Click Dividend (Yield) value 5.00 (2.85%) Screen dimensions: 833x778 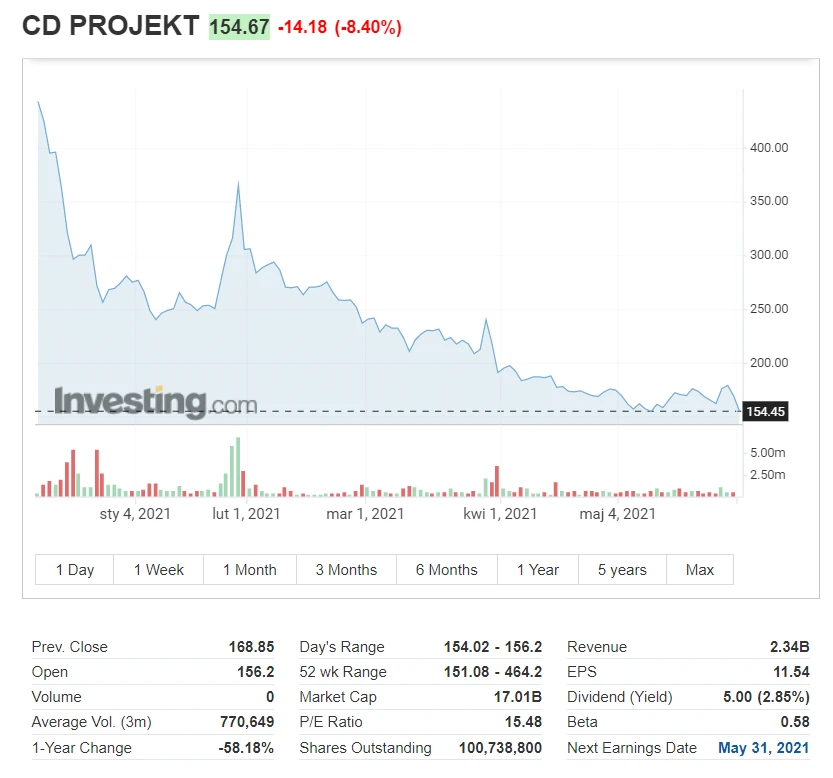(x=766, y=697)
